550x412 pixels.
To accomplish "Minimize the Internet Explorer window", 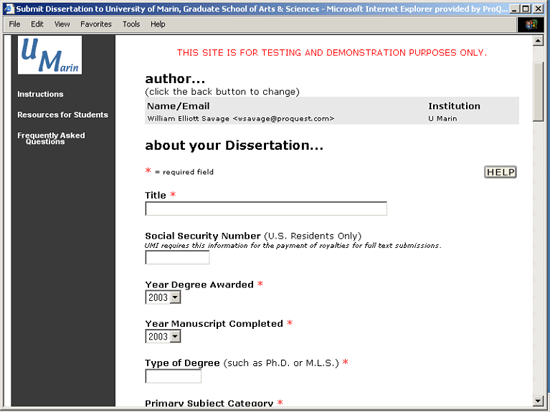I will click(x=514, y=9).
